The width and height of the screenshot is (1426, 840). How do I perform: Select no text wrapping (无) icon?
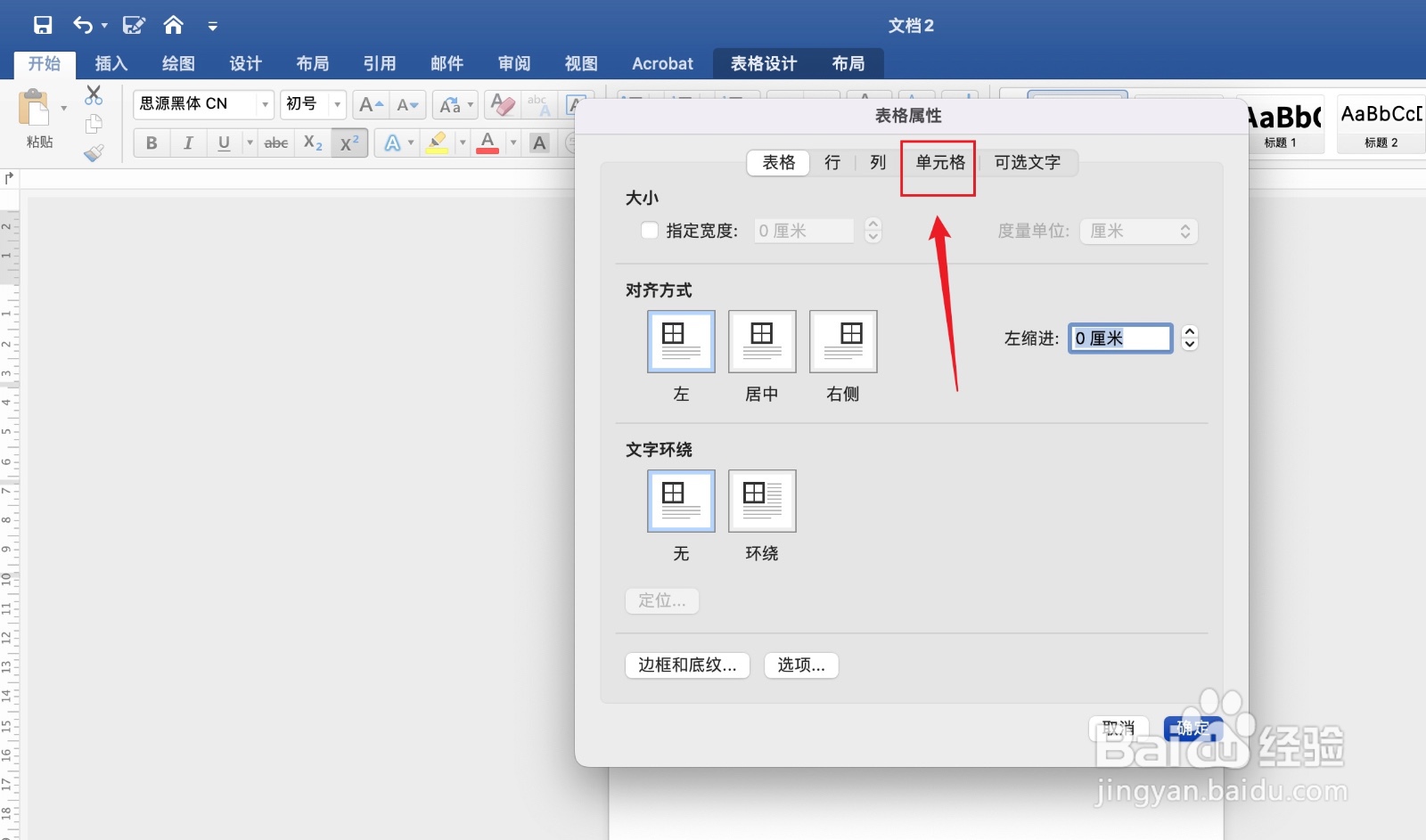(681, 501)
